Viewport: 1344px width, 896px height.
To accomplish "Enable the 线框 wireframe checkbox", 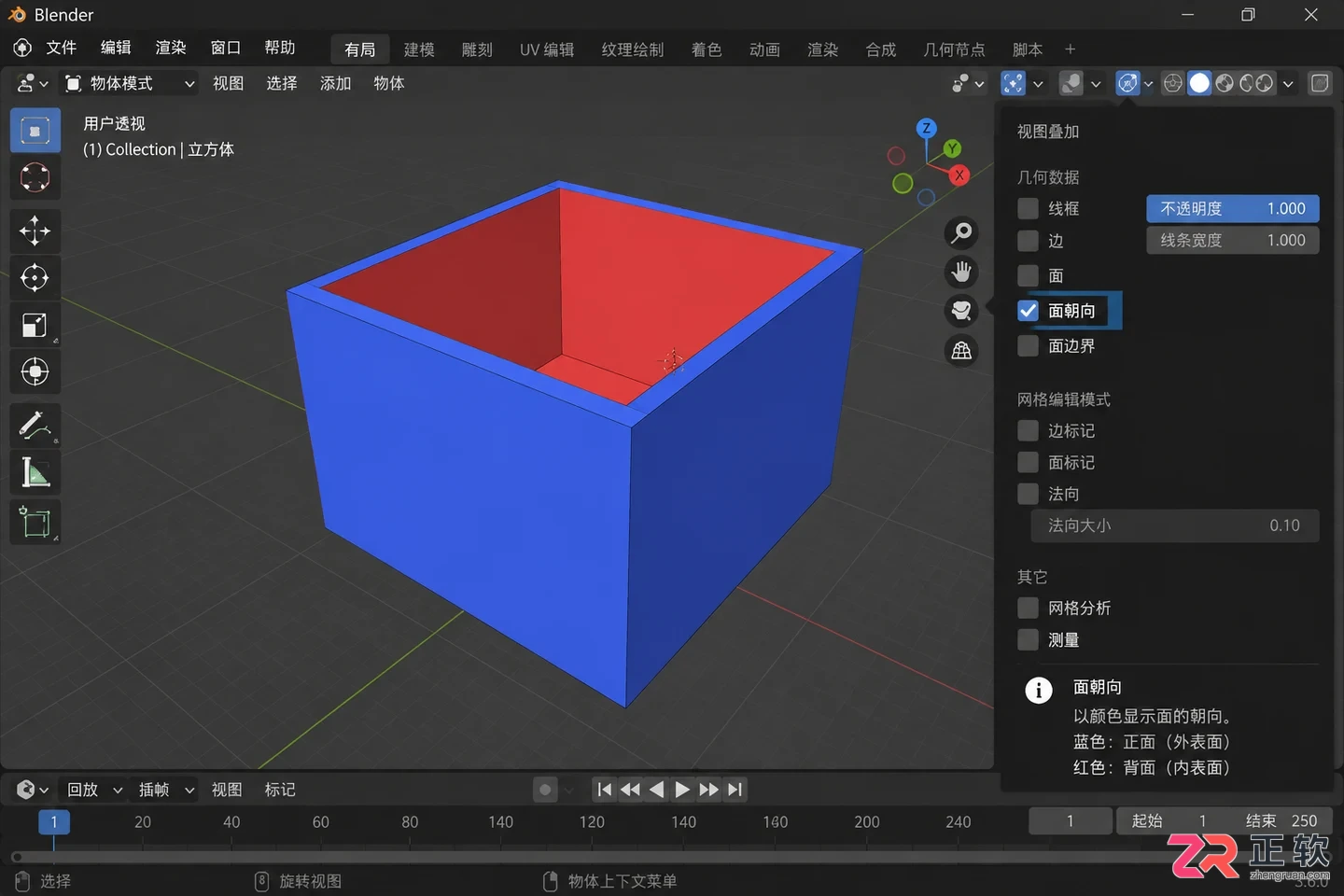I will [1028, 208].
